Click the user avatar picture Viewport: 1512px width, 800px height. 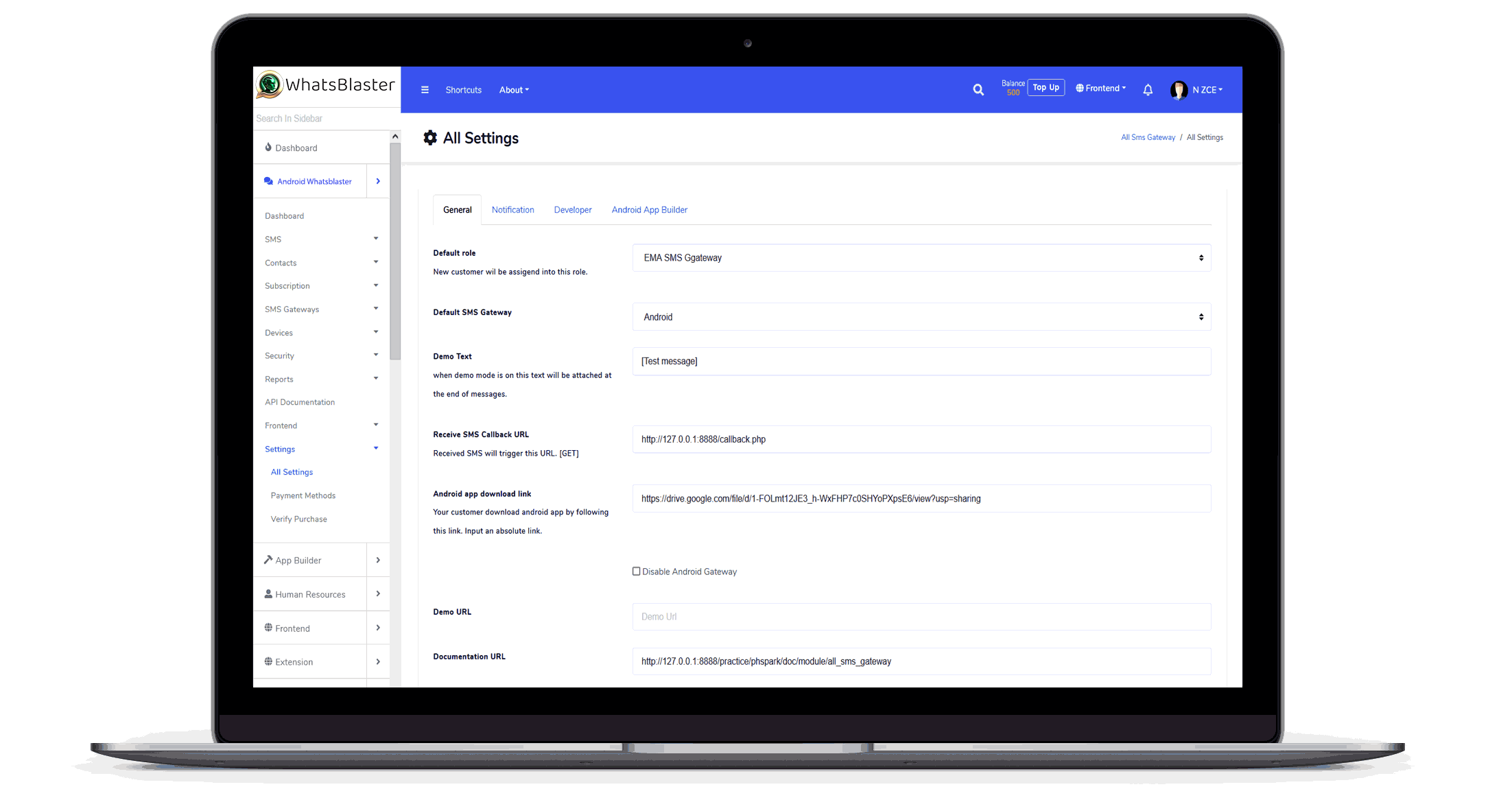pyautogui.click(x=1179, y=90)
